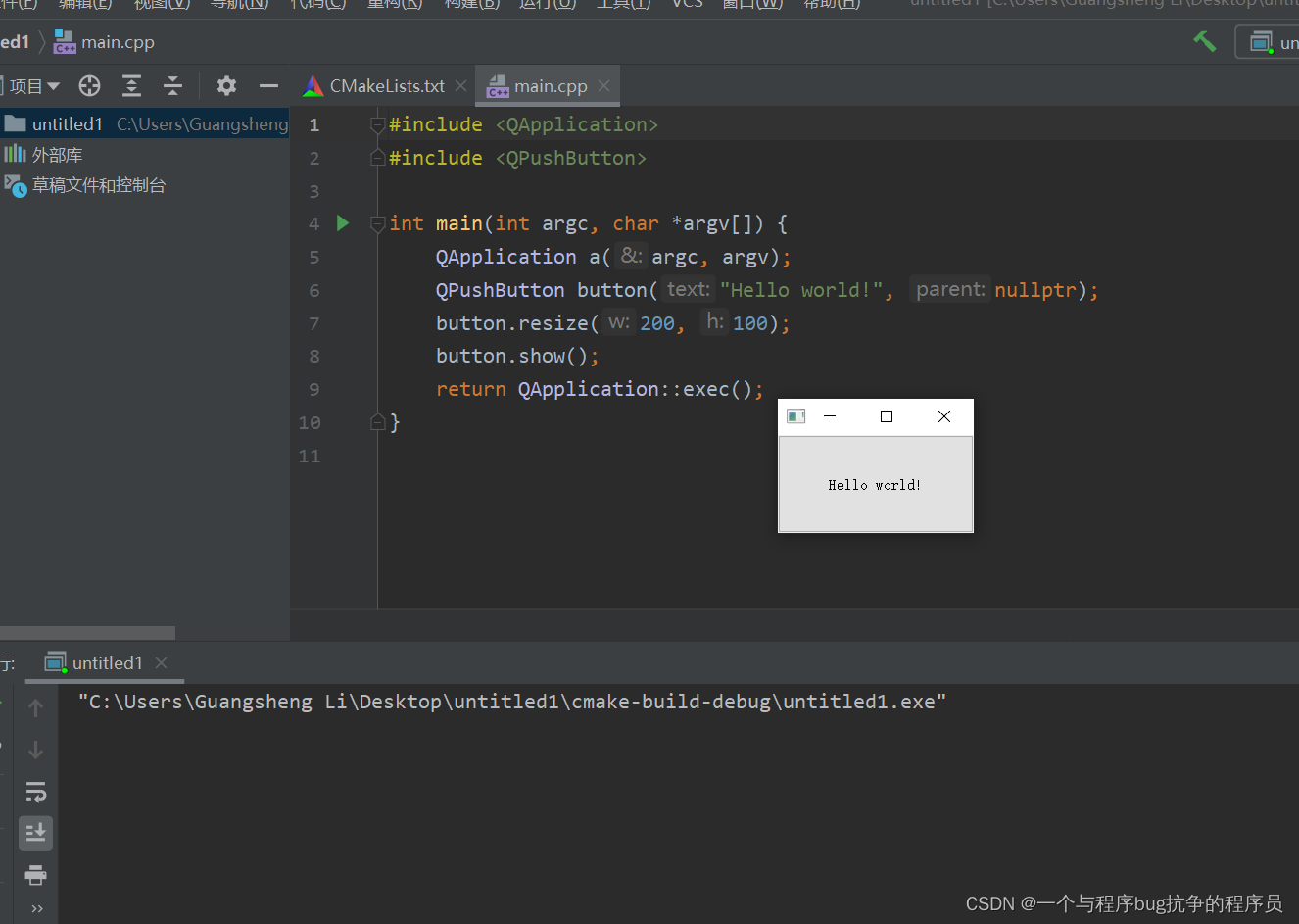Click the select-opened-file crosshair icon

(89, 85)
